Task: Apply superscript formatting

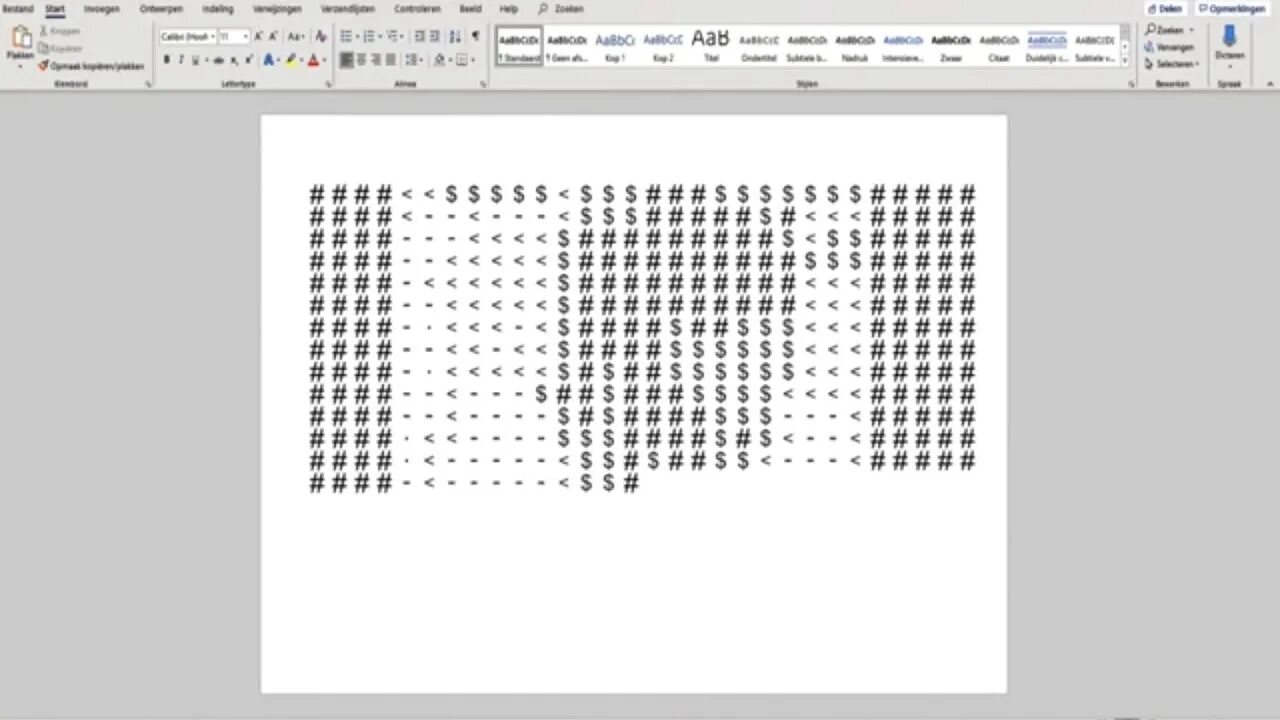Action: pos(249,60)
